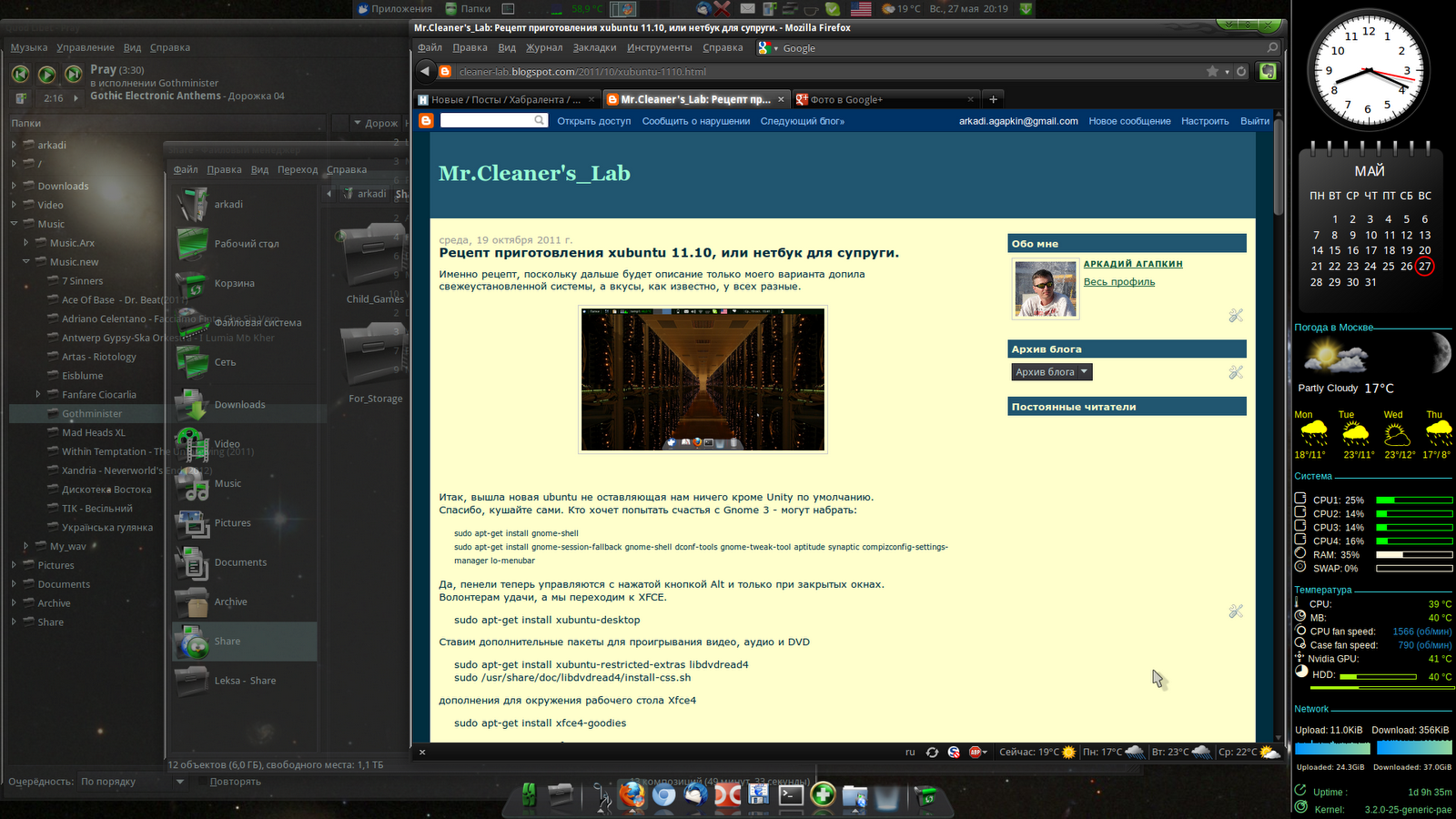This screenshot has width=1456, height=819.
Task: Click arkadi breadcrumb in file manager path bar
Action: pyautogui.click(x=365, y=194)
